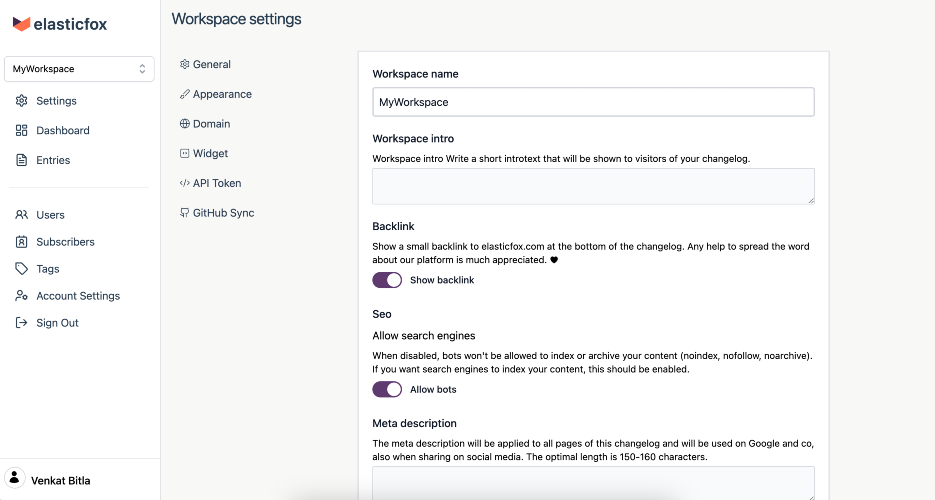This screenshot has height=500, width=935.
Task: Click the heart icon after 'much appreciated'
Action: coord(554,260)
